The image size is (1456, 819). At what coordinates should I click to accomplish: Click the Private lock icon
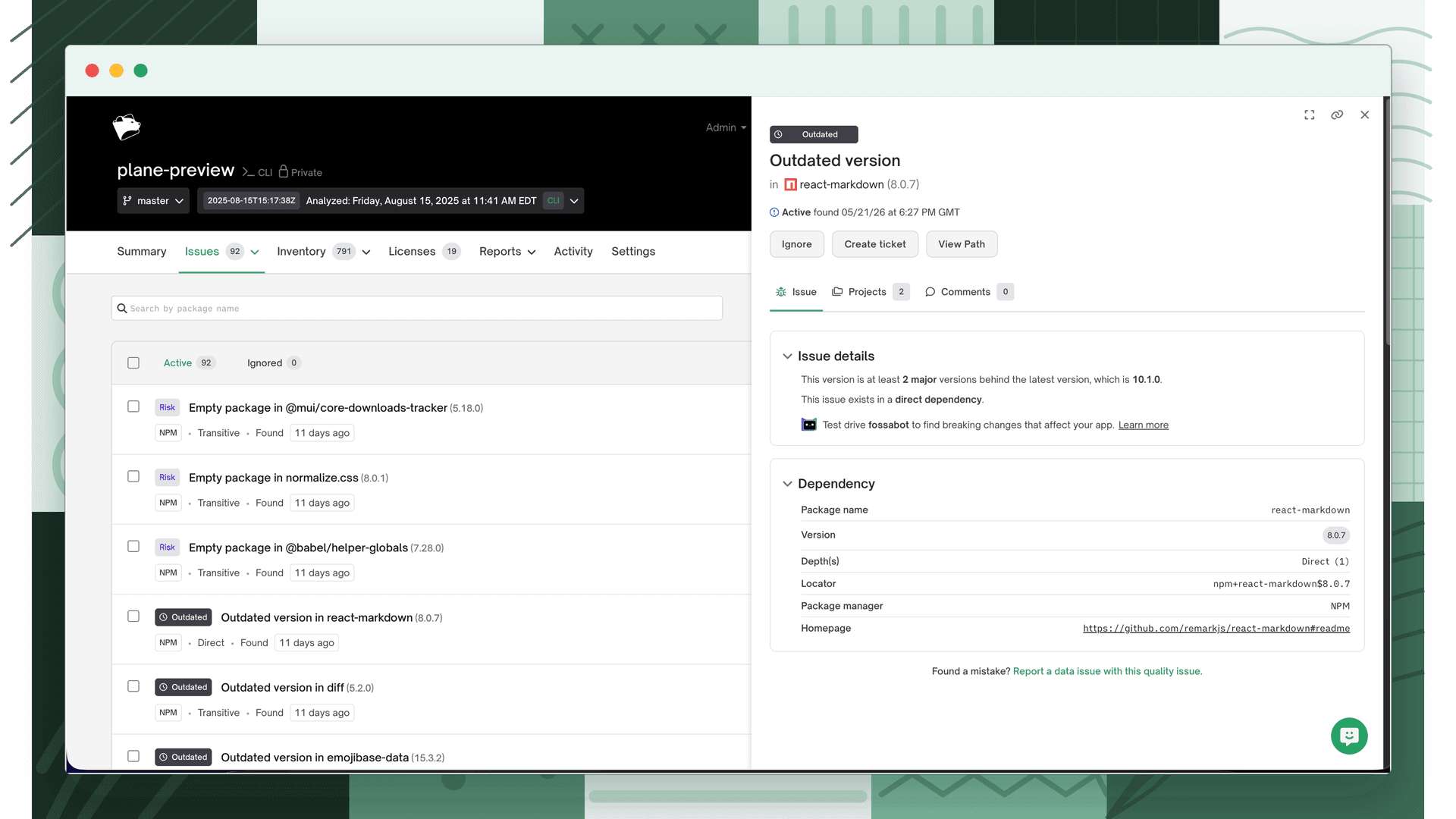(283, 171)
